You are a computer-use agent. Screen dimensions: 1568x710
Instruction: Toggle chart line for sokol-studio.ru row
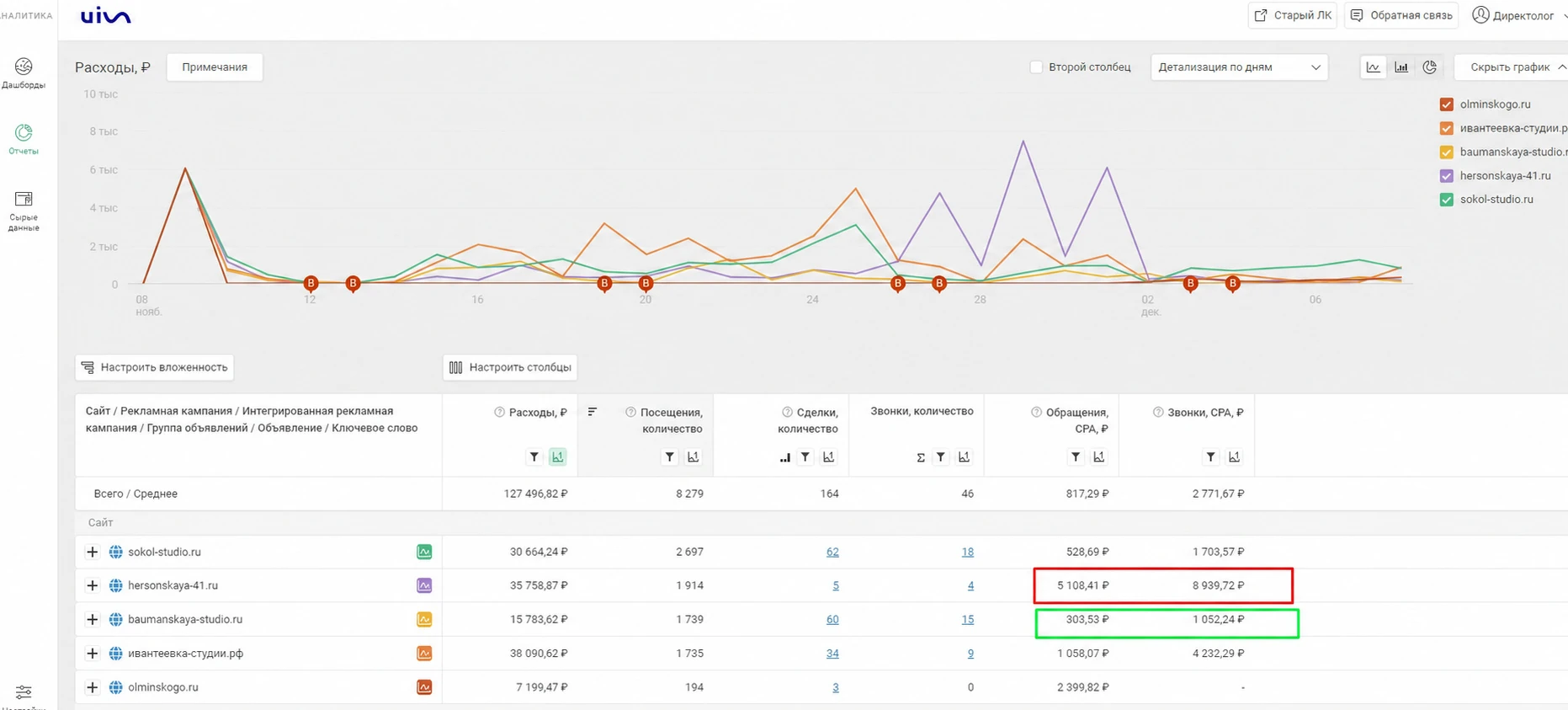click(424, 552)
